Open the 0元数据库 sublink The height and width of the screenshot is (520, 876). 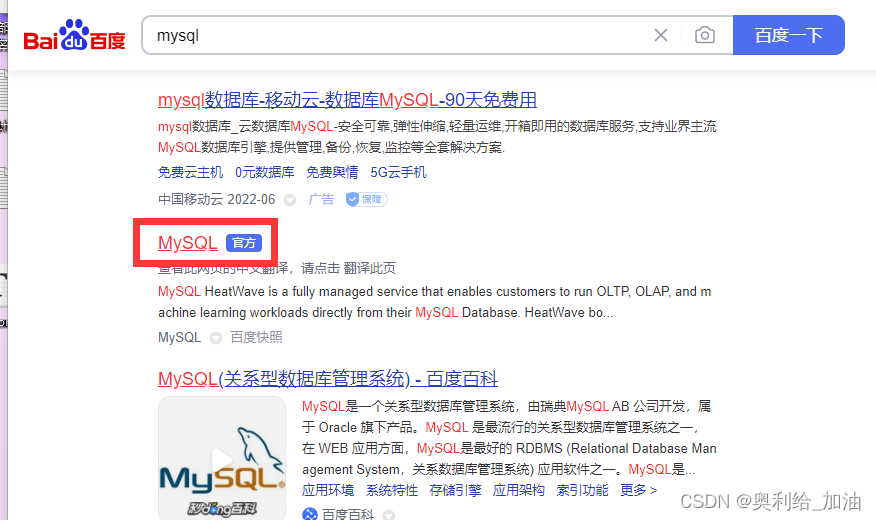(x=265, y=172)
